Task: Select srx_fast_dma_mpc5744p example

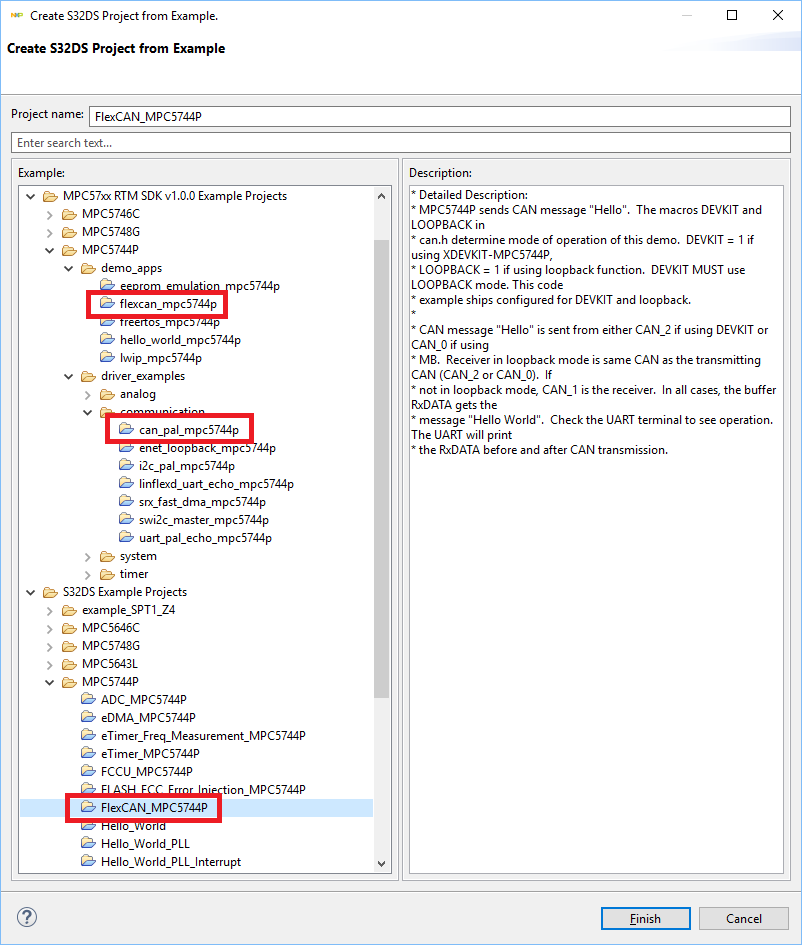Action: coord(202,502)
